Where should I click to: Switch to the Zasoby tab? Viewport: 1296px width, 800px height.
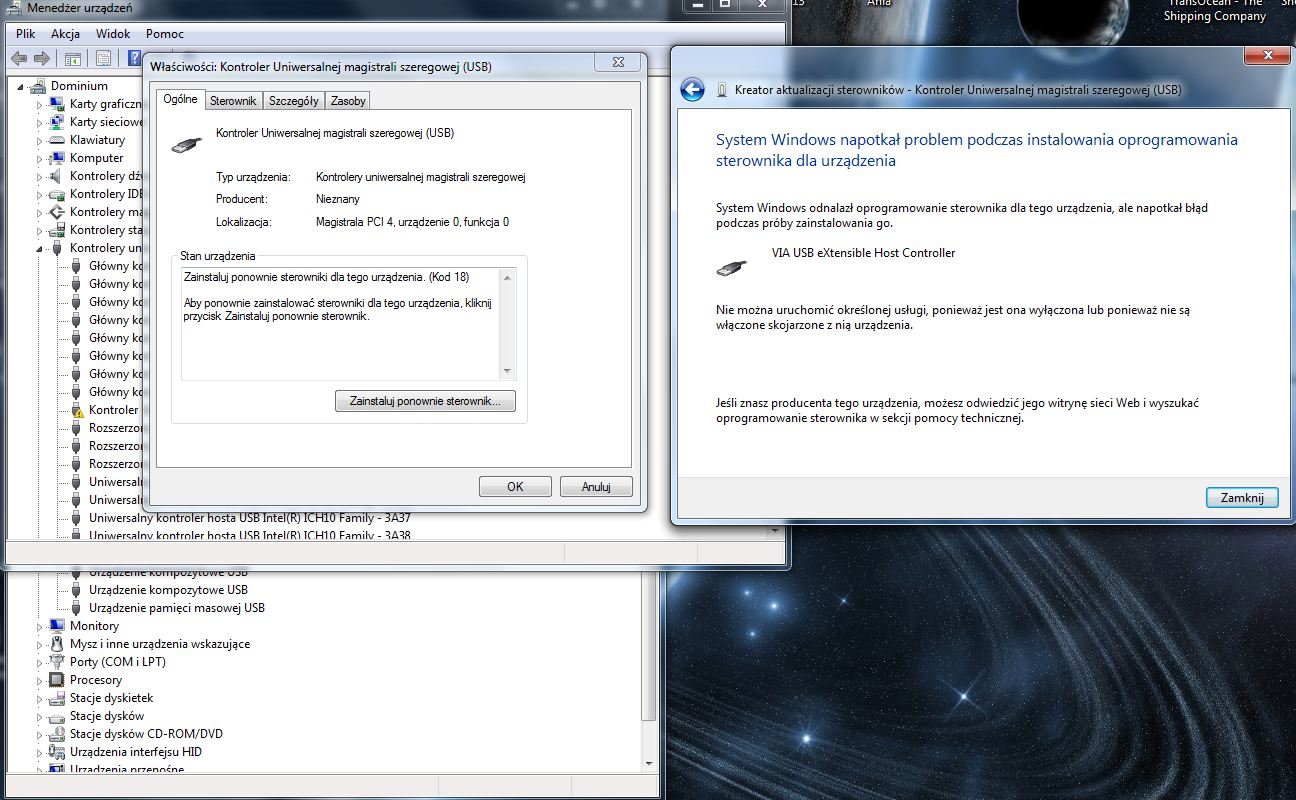click(348, 101)
